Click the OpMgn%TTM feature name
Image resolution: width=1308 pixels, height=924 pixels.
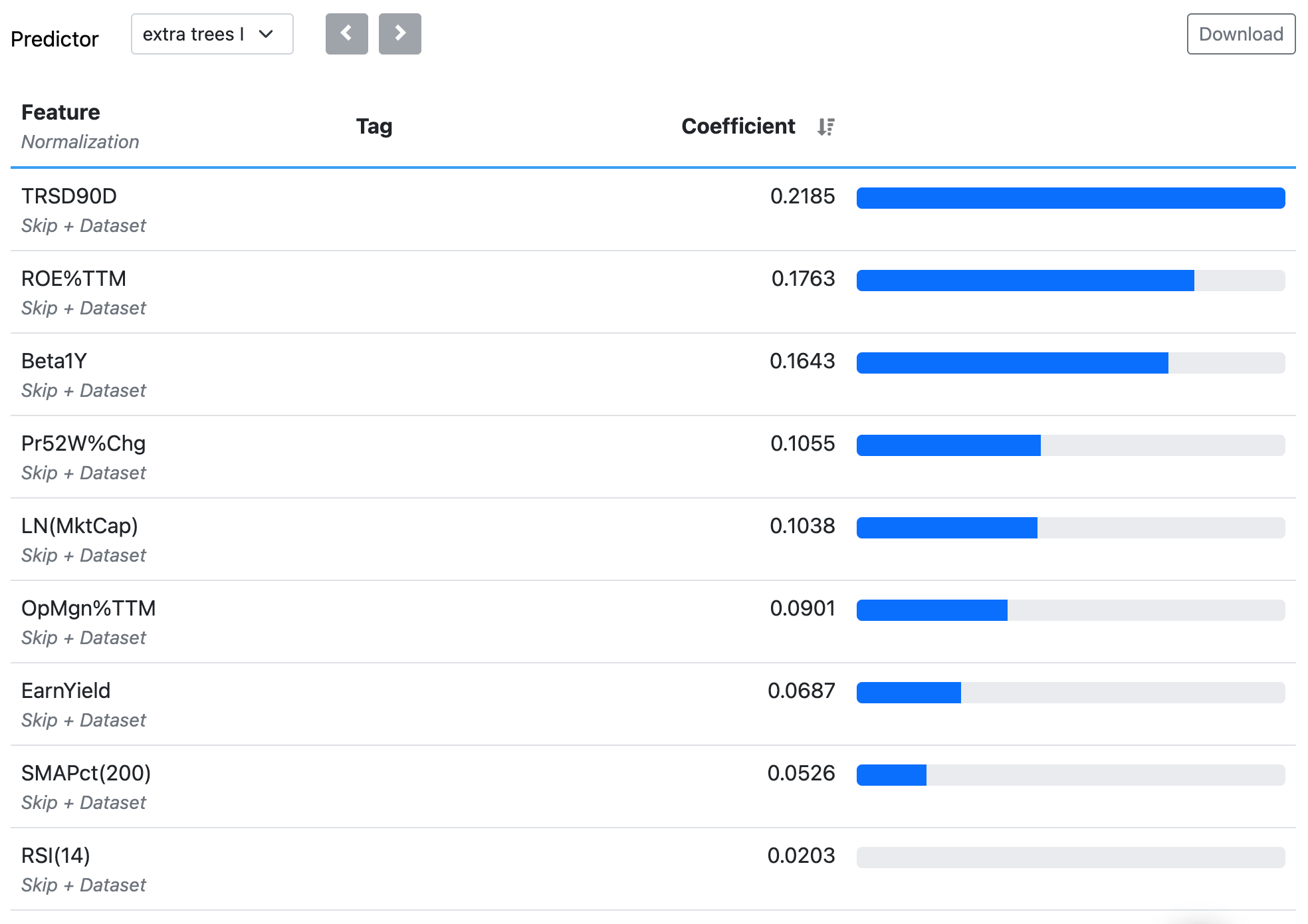[88, 608]
